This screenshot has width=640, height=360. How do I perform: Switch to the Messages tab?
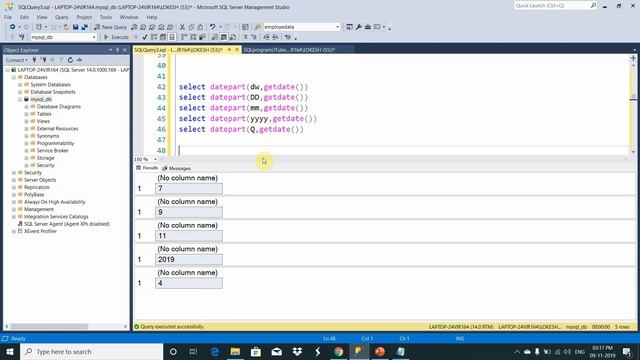[x=176, y=168]
